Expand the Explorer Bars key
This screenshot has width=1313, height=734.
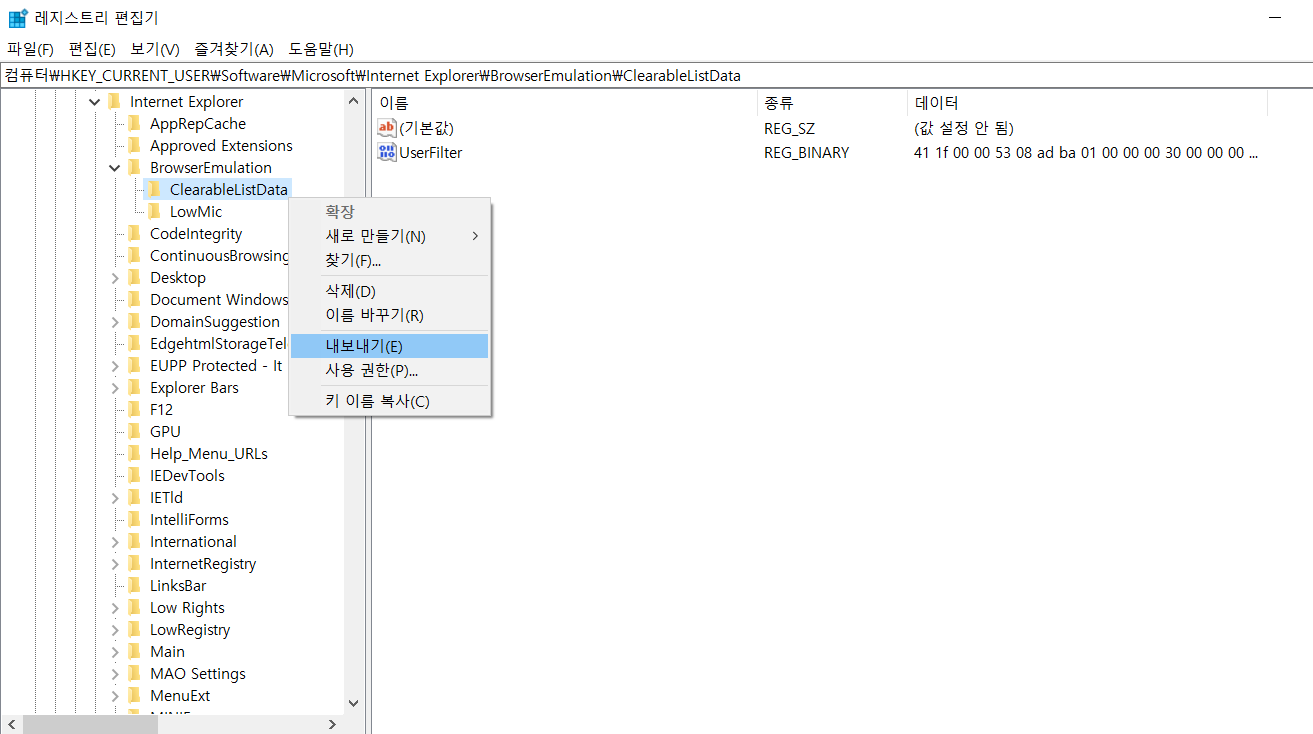pos(115,388)
